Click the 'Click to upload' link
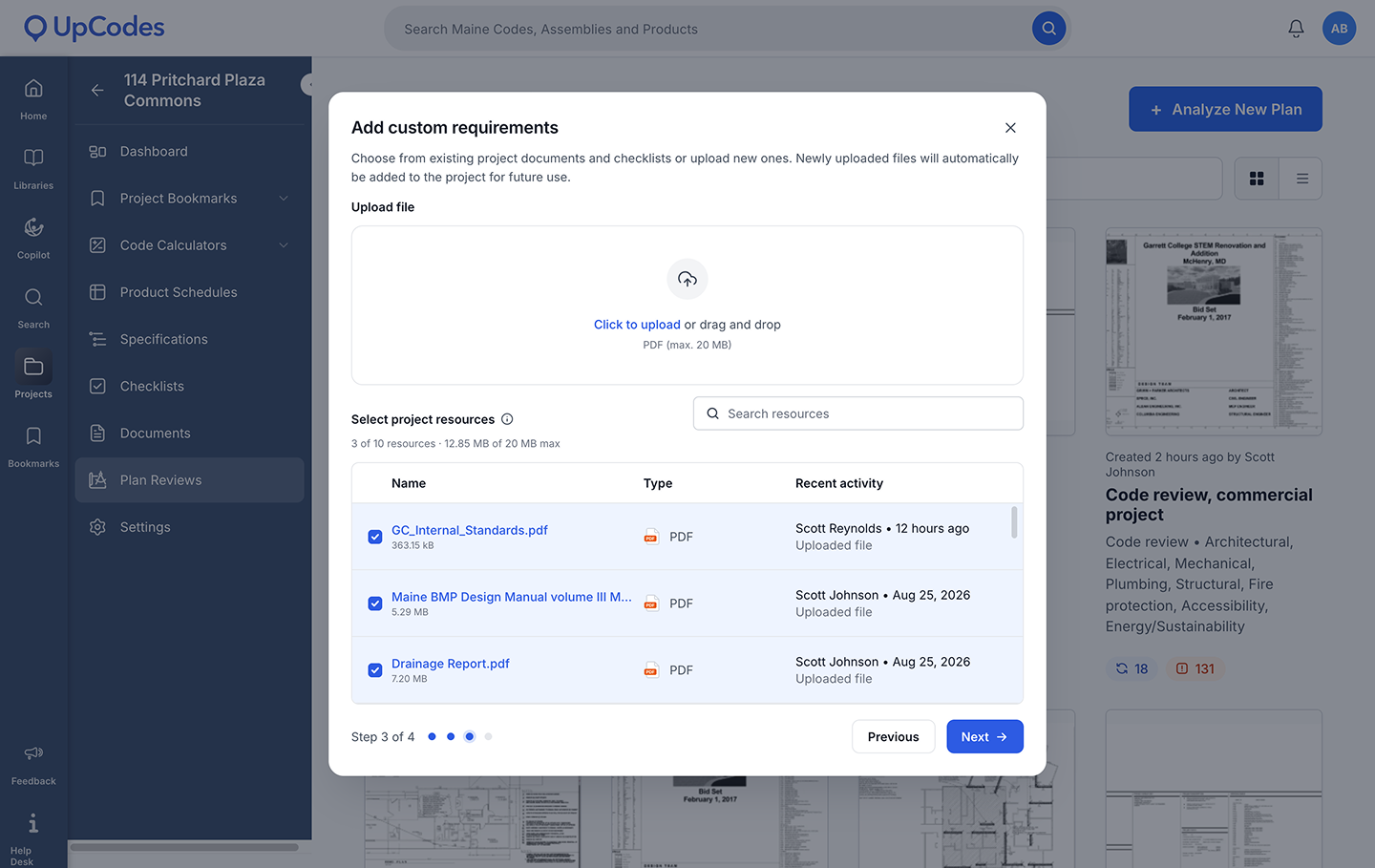 point(637,325)
